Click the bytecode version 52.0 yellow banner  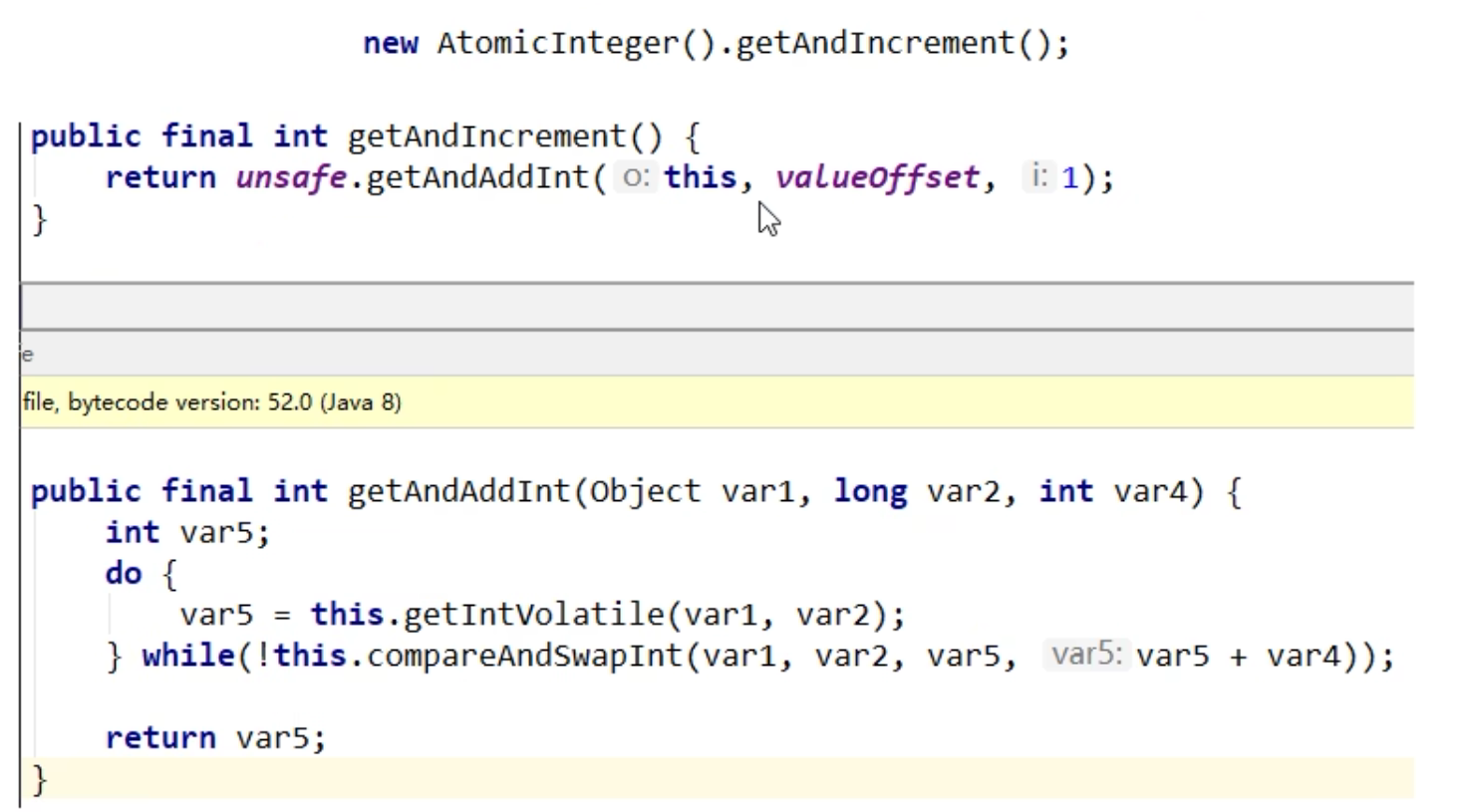pyautogui.click(x=212, y=403)
